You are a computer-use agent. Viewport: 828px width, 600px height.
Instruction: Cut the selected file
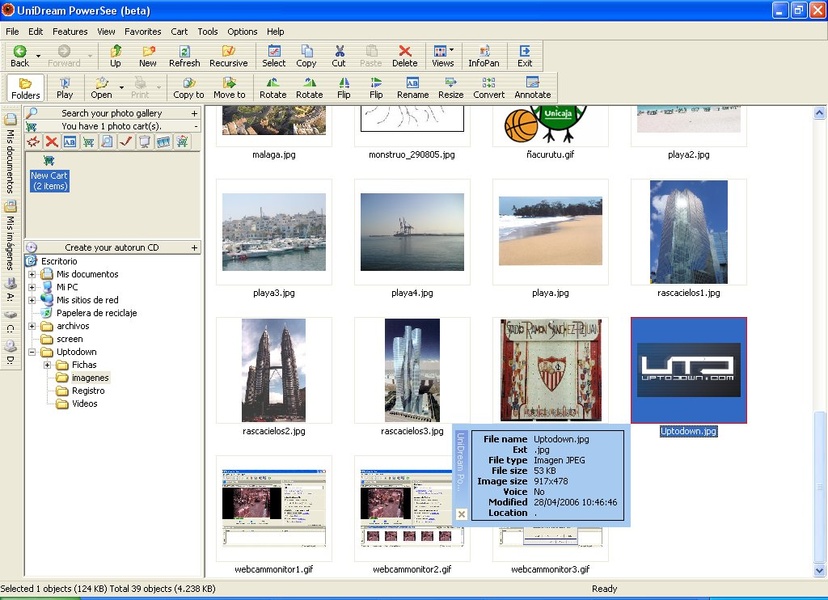pyautogui.click(x=338, y=55)
